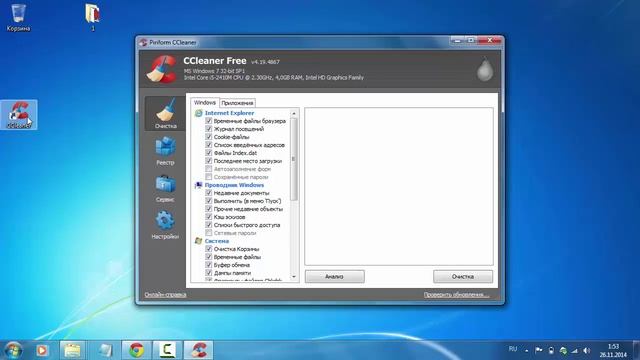Viewport: 640px width, 360px height.
Task: Switch to CCleaner taskbar button
Action: point(199,350)
